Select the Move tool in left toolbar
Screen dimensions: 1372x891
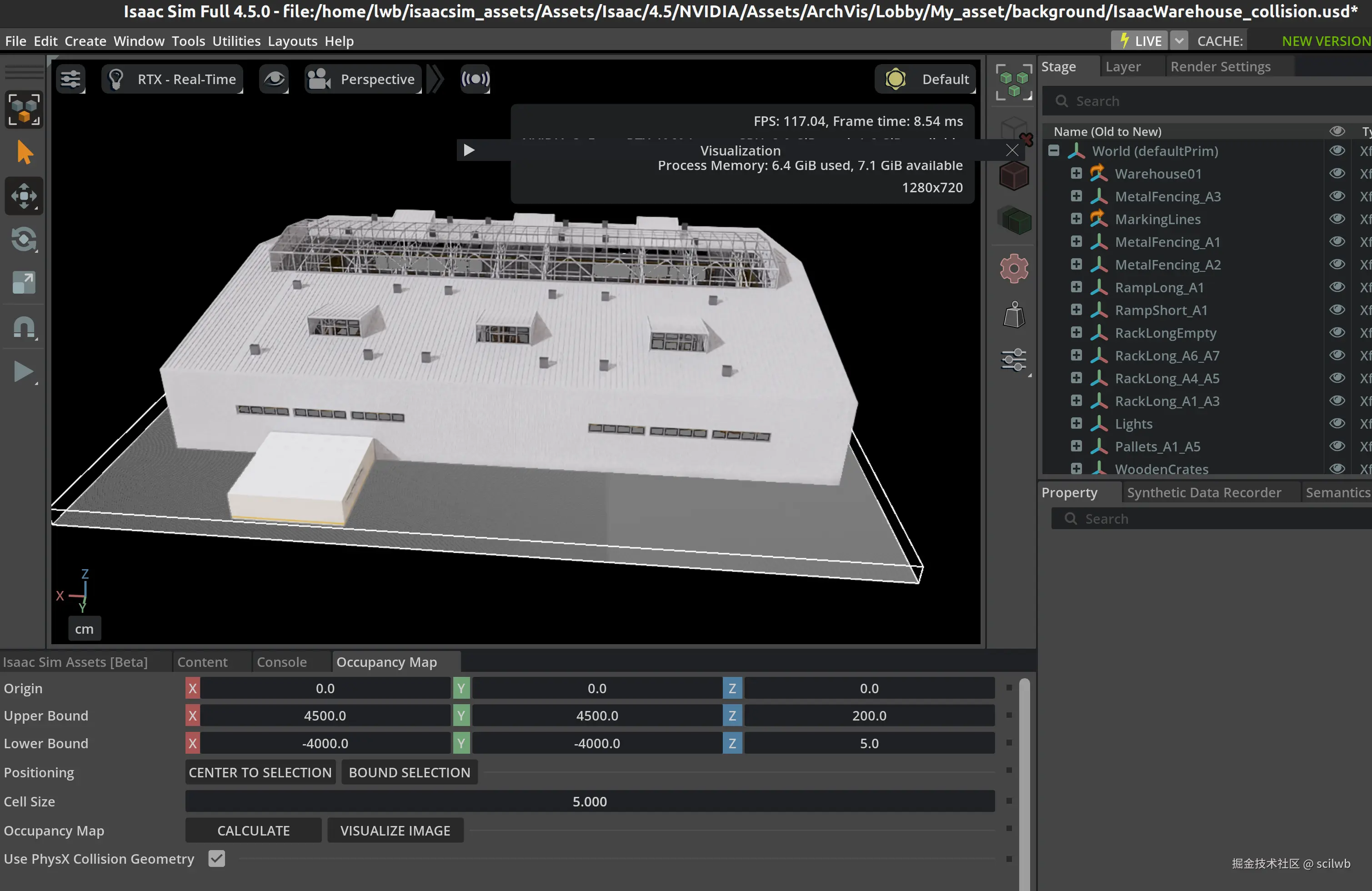(x=24, y=196)
